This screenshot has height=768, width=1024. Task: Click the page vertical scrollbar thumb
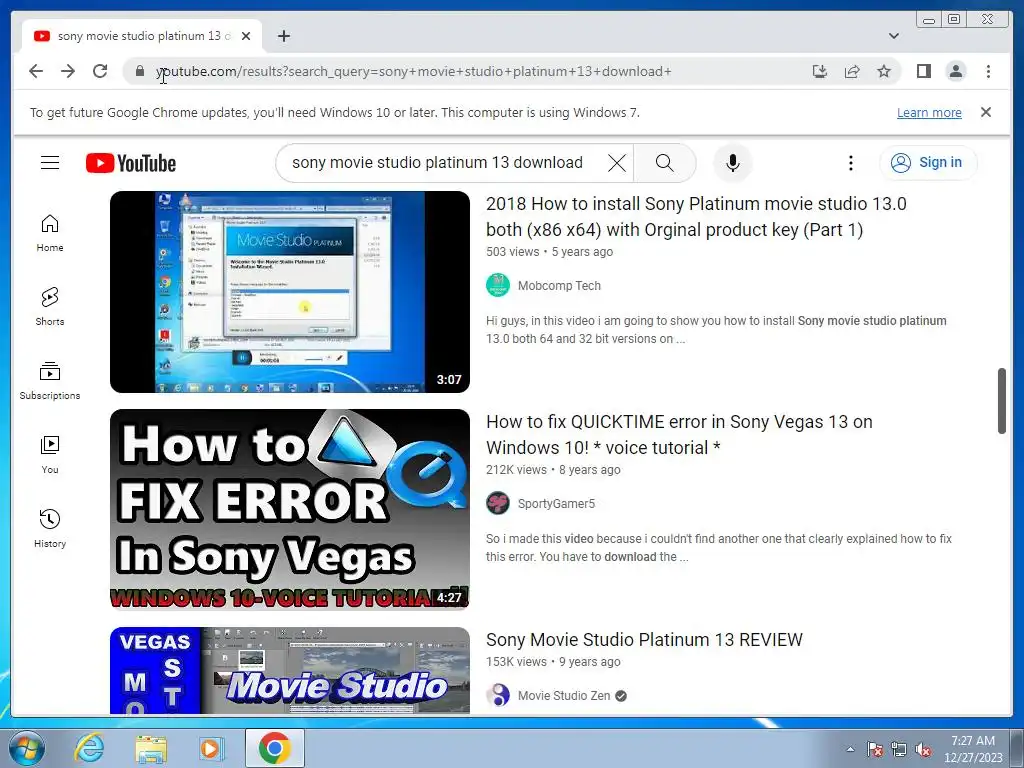tap(1002, 401)
